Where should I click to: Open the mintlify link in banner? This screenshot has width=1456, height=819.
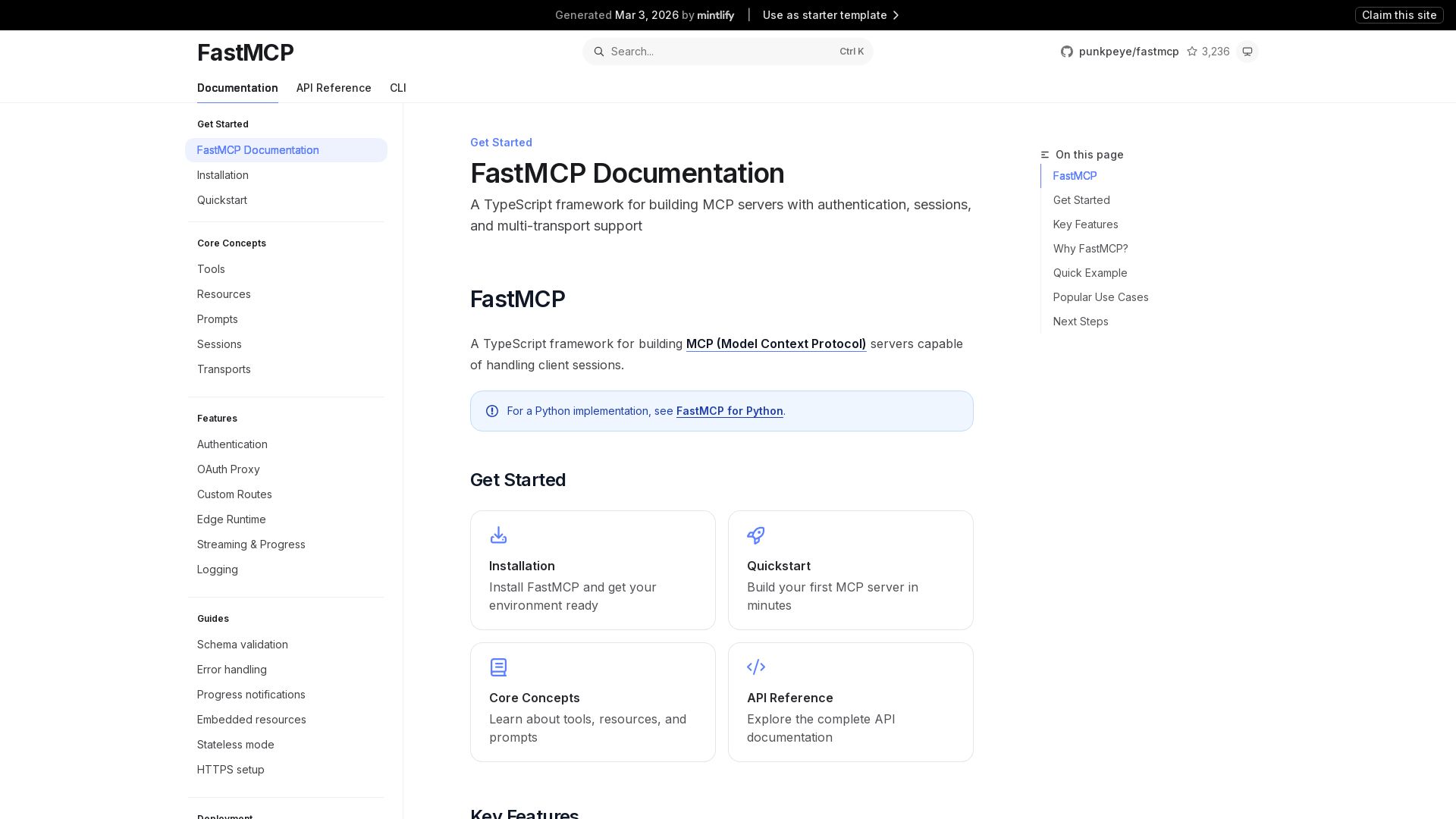716,15
